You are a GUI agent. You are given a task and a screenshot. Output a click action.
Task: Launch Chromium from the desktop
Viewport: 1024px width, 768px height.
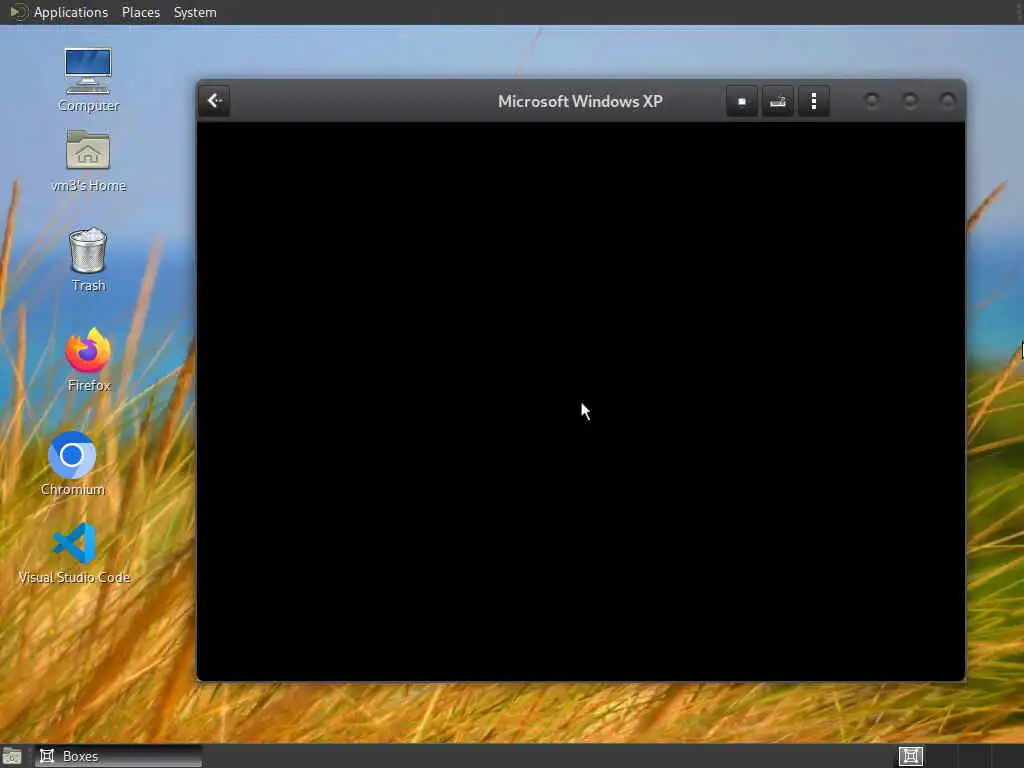(x=72, y=463)
